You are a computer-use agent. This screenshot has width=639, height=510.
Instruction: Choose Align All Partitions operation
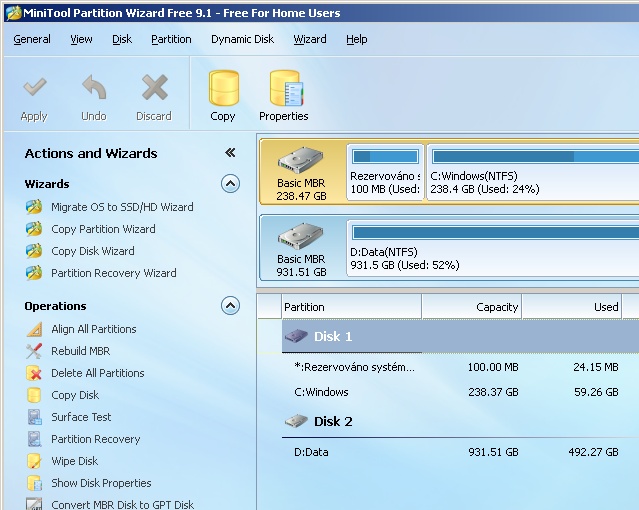click(x=94, y=329)
